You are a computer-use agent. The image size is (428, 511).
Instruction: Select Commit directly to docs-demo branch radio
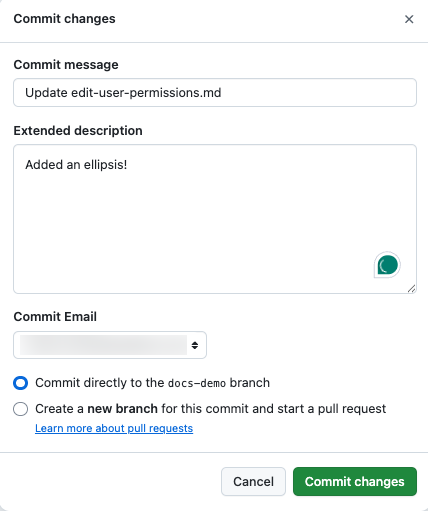pyautogui.click(x=21, y=383)
